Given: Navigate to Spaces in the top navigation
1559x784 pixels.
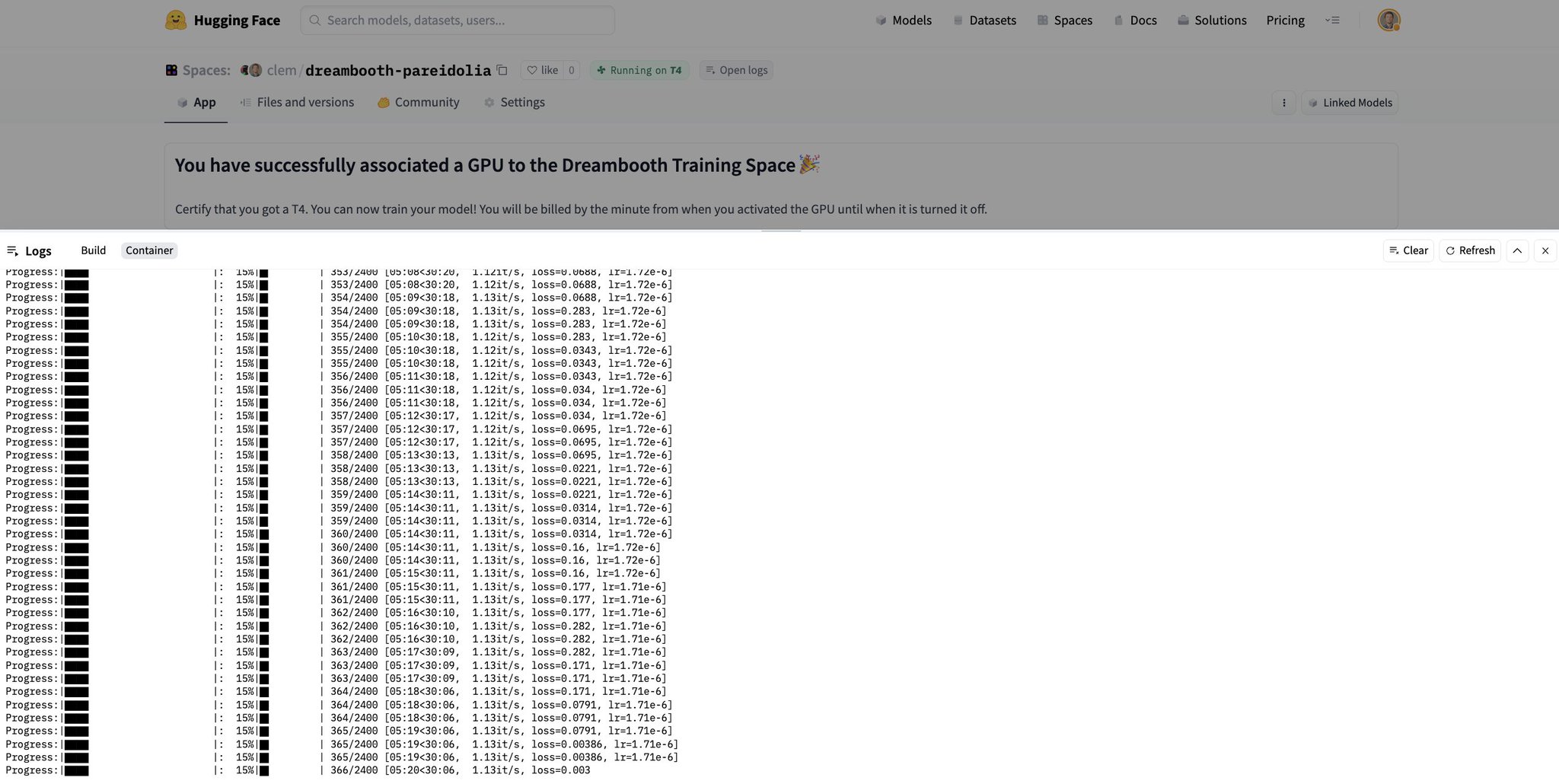Looking at the screenshot, I should tap(1065, 21).
